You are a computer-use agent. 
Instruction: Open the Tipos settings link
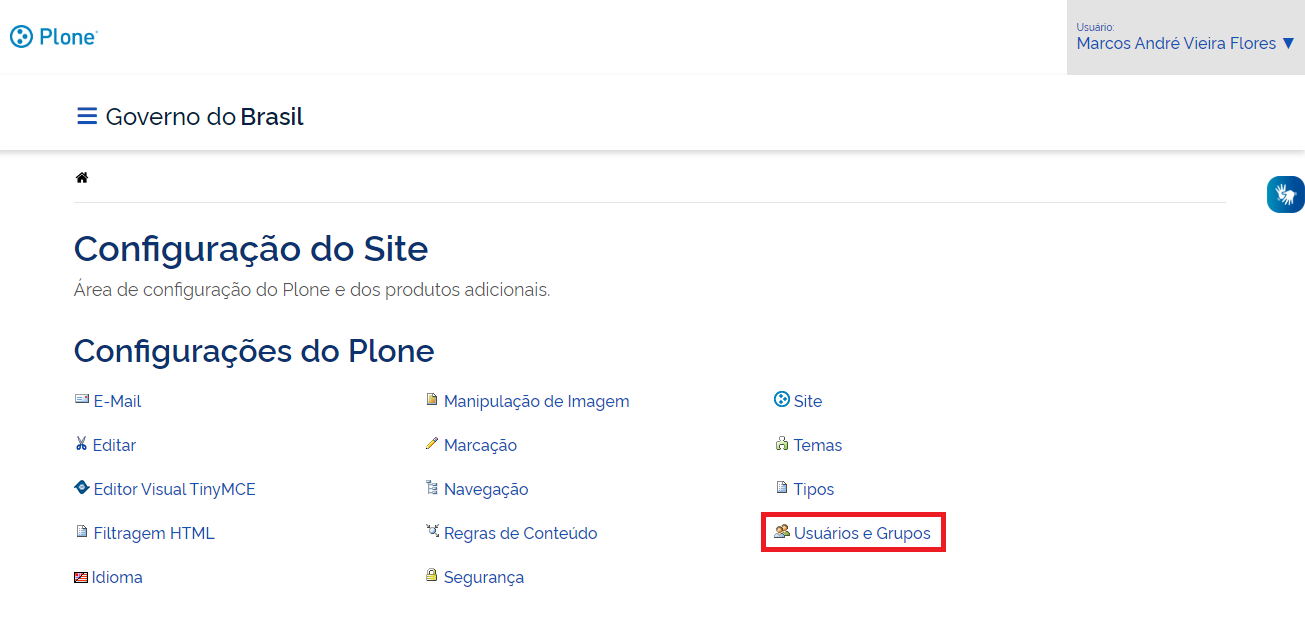click(814, 489)
